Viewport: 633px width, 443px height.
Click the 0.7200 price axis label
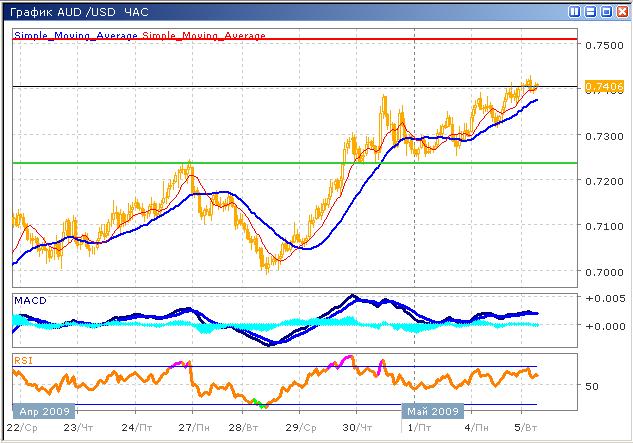604,181
